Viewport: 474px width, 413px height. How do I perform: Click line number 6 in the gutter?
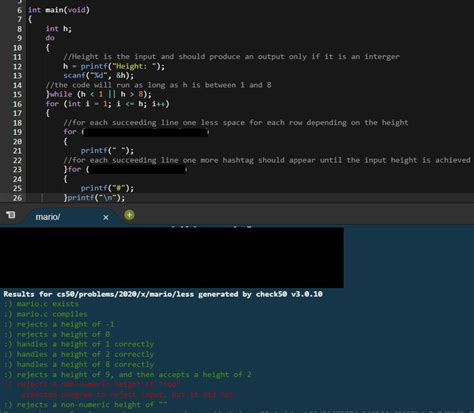coord(19,10)
